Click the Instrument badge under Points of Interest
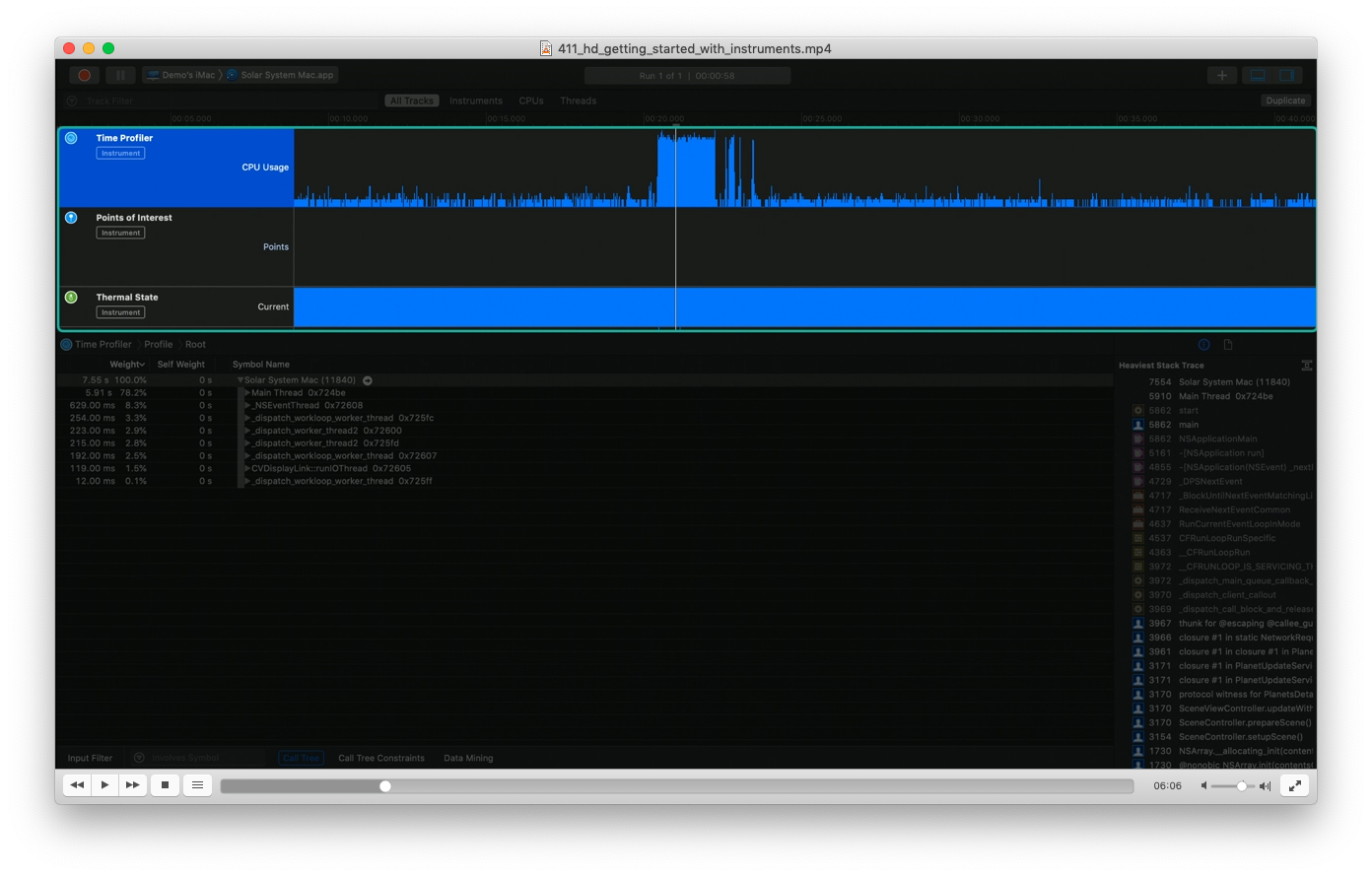Image resolution: width=1372 pixels, height=877 pixels. [x=120, y=233]
